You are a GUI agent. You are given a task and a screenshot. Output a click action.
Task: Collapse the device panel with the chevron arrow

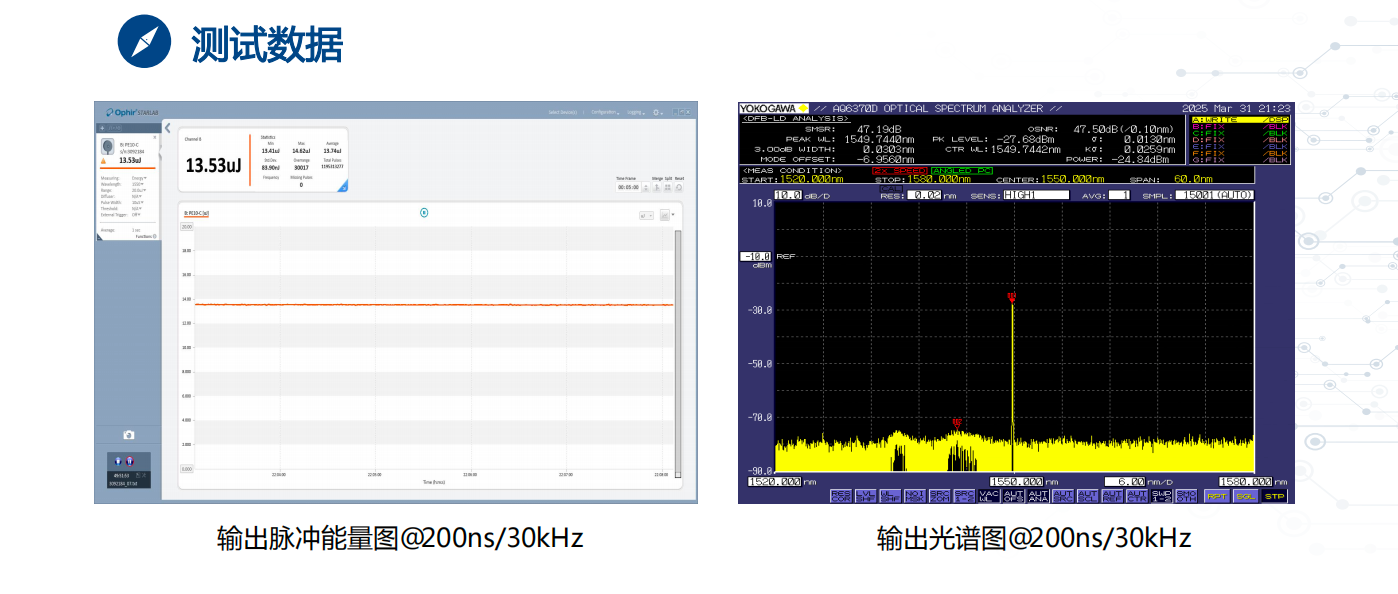(x=167, y=128)
